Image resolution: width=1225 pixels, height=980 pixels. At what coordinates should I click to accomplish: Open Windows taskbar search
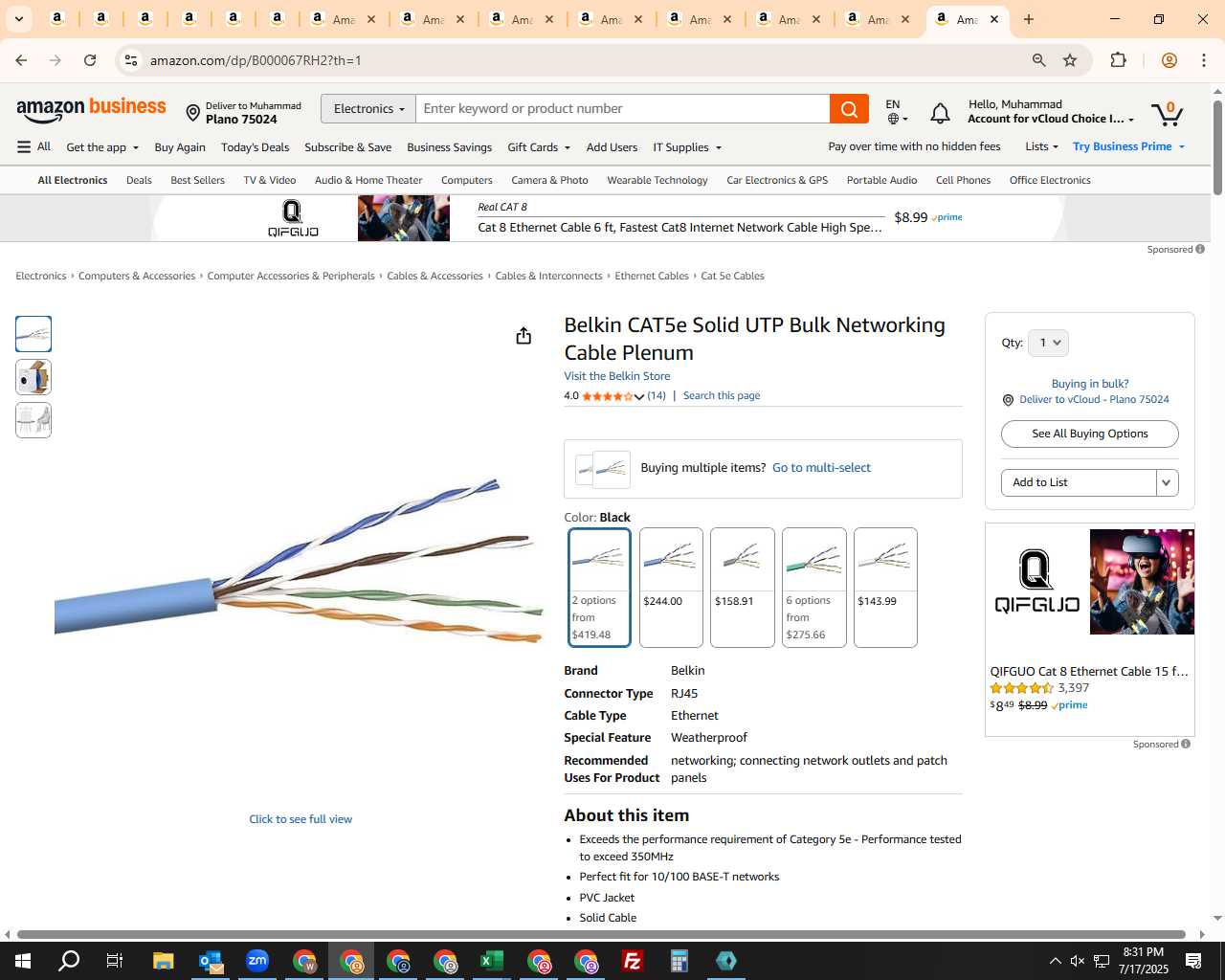69,961
